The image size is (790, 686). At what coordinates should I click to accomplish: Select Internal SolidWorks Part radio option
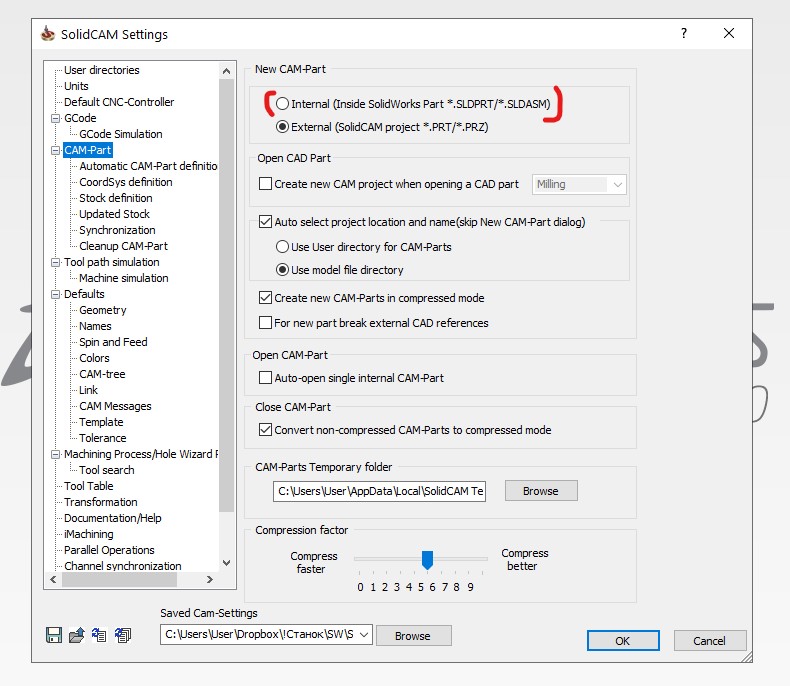tap(282, 104)
